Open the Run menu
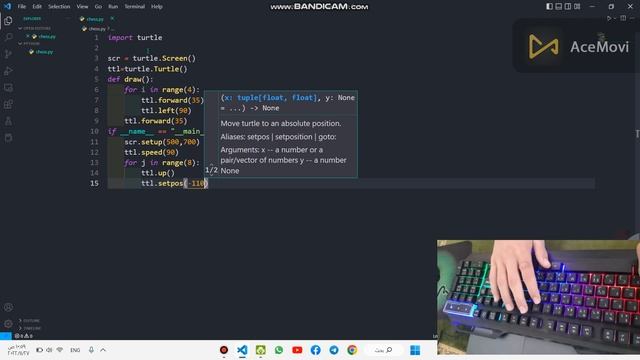 point(113,7)
